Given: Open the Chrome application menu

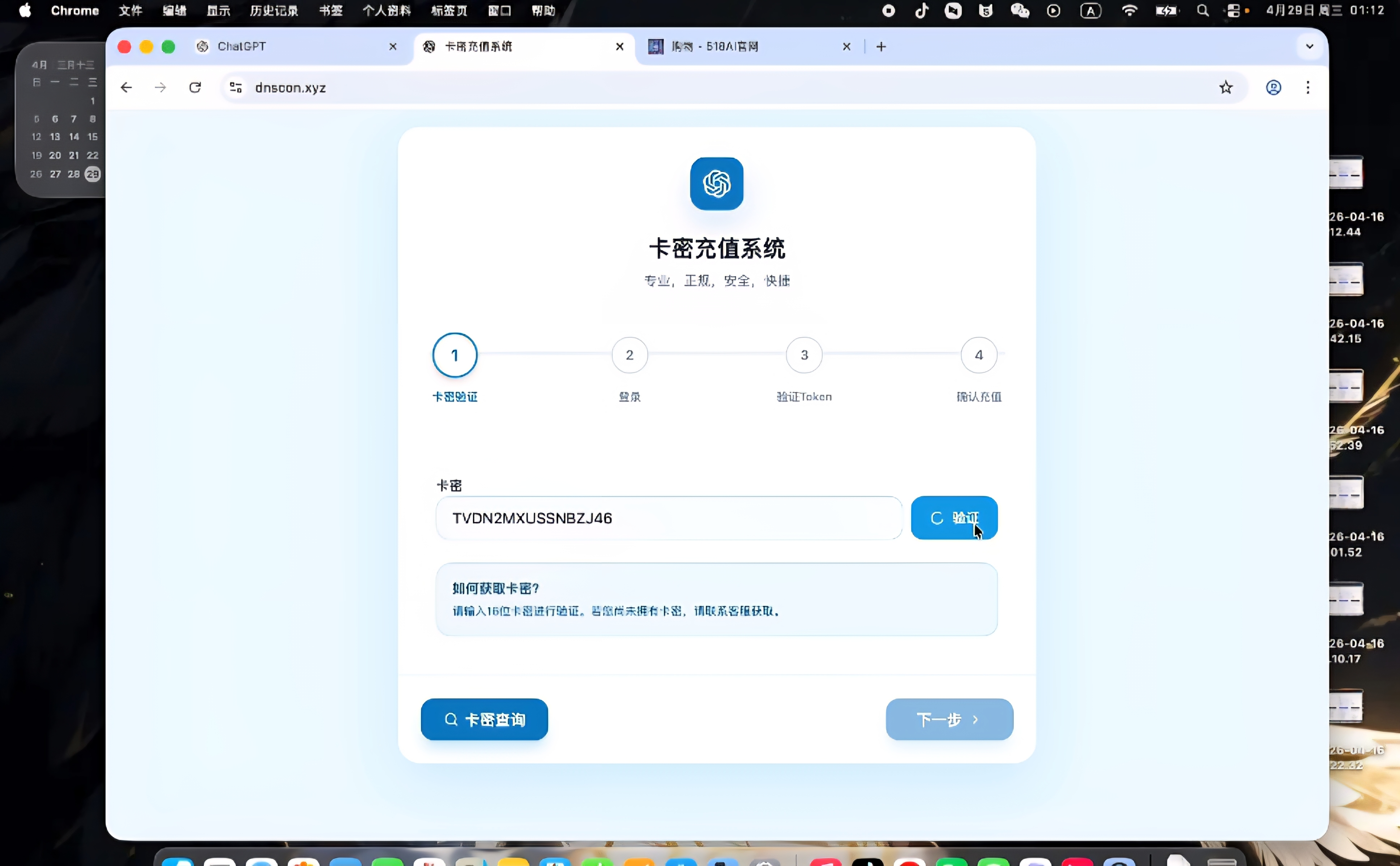Looking at the screenshot, I should coord(75,10).
